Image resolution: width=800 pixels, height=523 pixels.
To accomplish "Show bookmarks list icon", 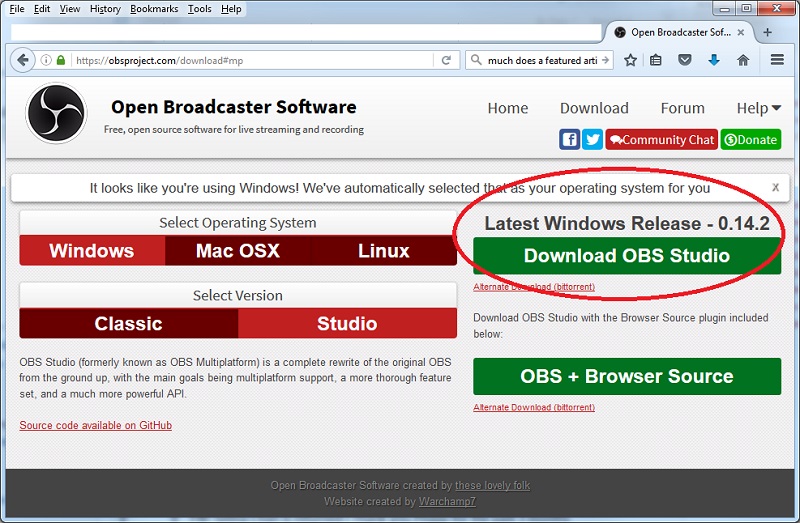I will tap(656, 60).
